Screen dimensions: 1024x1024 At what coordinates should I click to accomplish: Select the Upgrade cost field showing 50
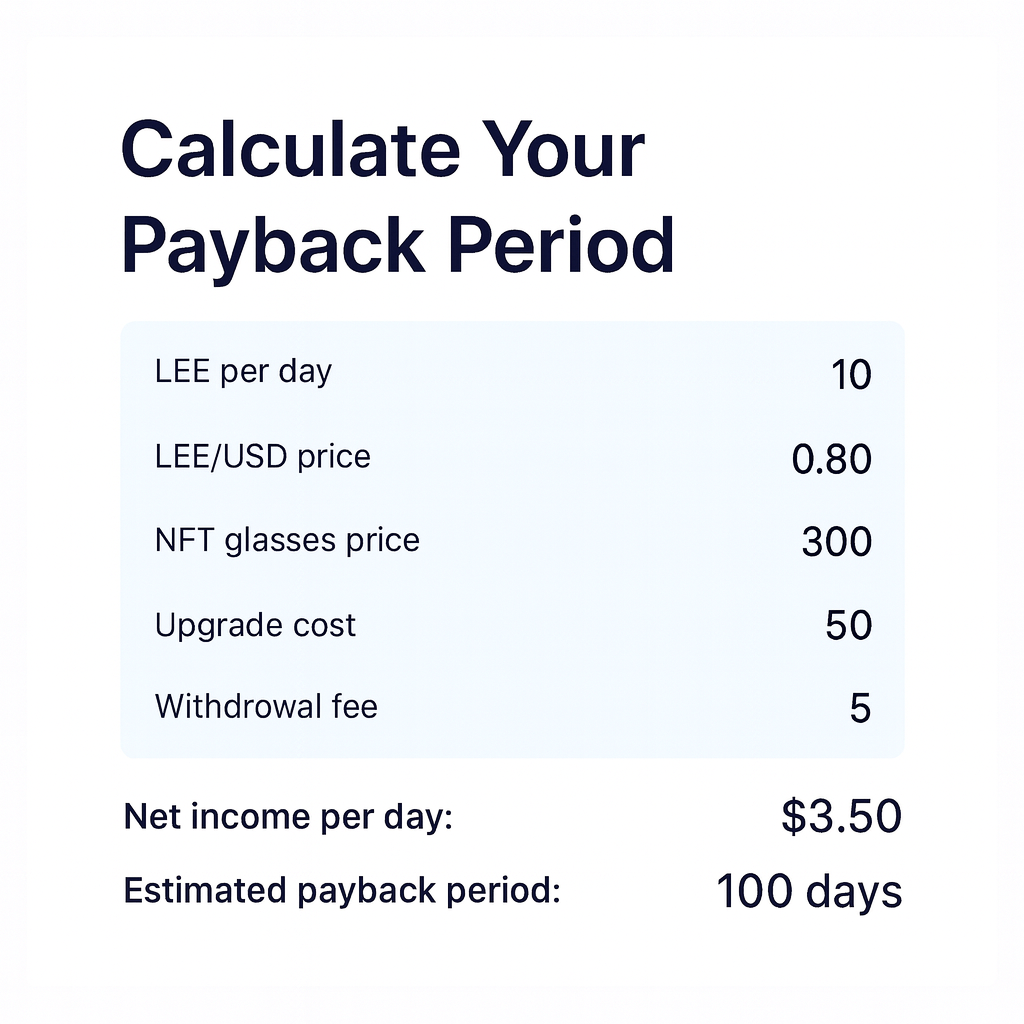click(848, 626)
